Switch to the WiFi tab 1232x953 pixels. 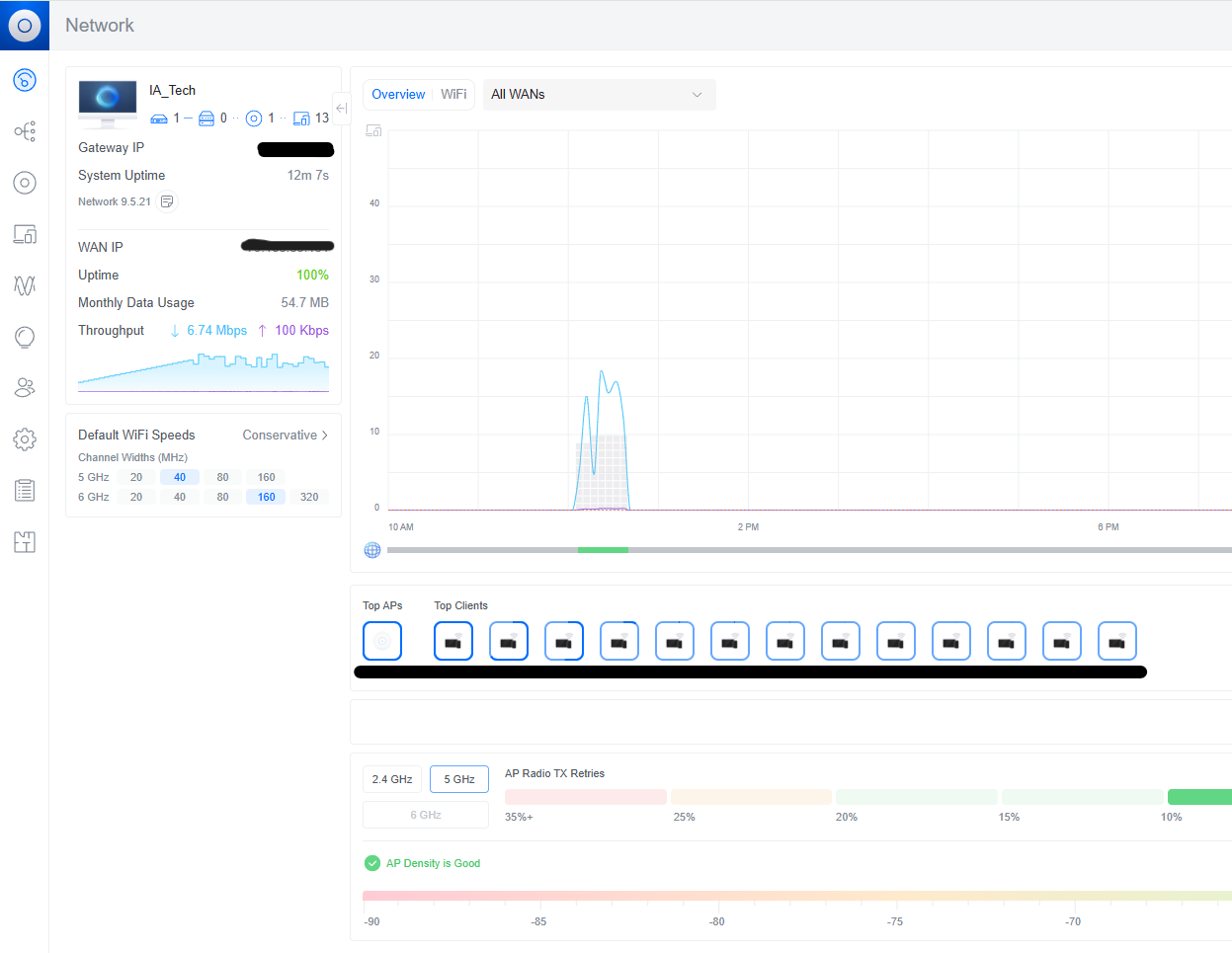453,94
